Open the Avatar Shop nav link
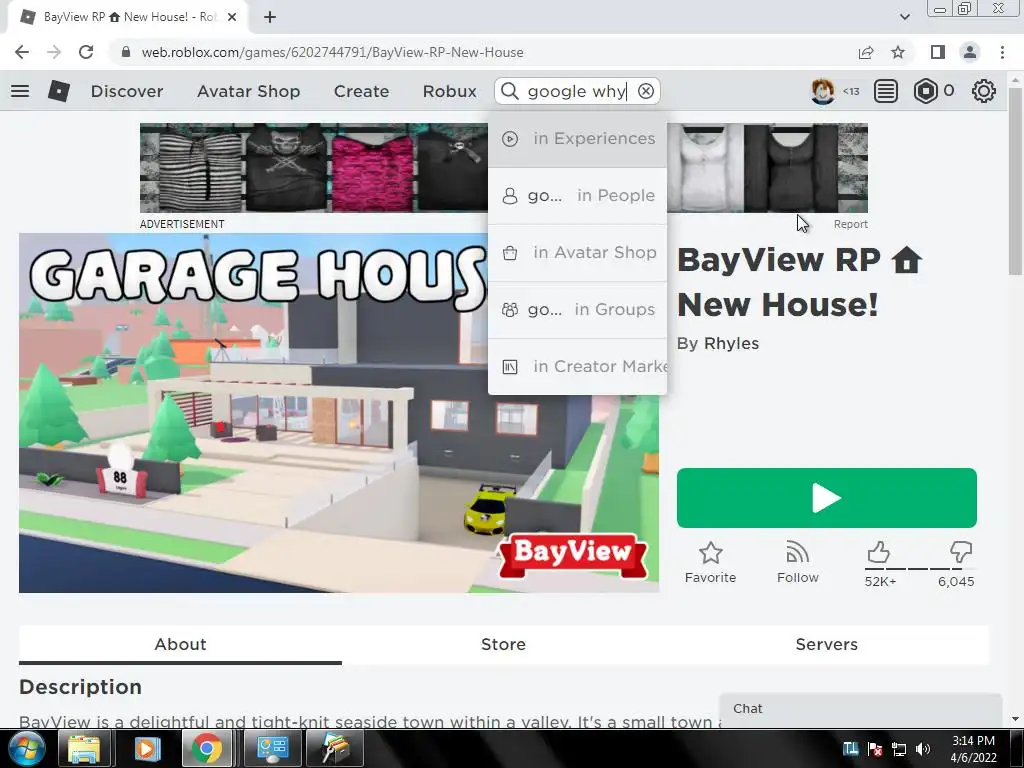This screenshot has width=1024, height=768. (248, 91)
